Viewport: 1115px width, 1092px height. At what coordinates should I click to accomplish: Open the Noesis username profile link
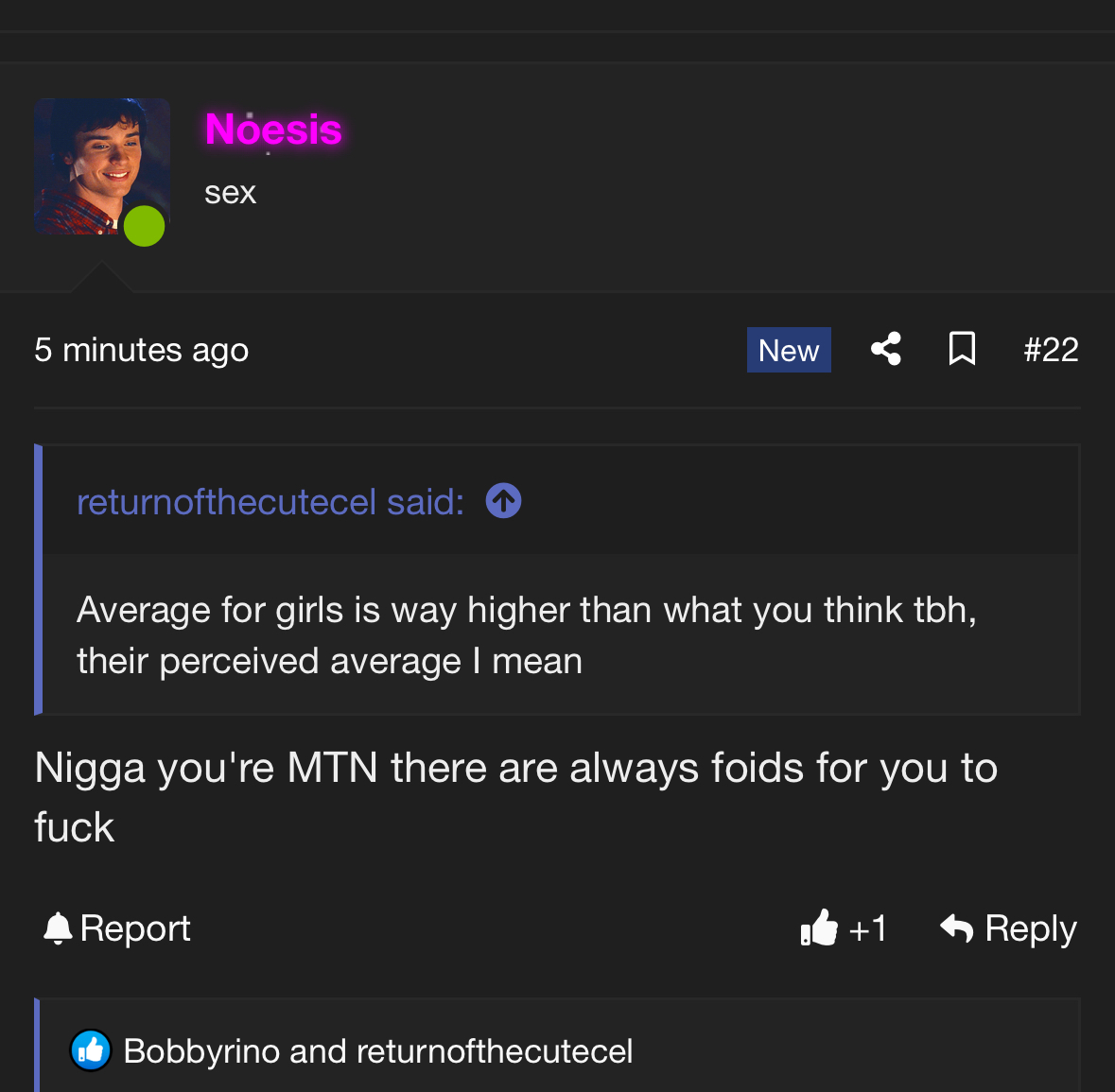pyautogui.click(x=273, y=130)
